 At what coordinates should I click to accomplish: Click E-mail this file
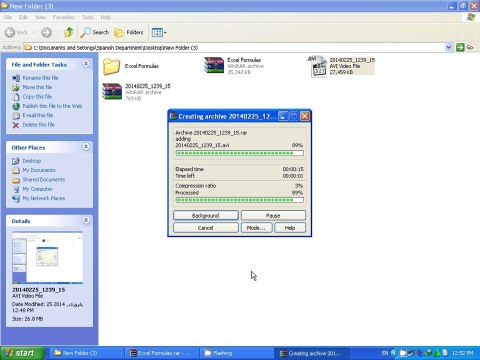point(38,115)
